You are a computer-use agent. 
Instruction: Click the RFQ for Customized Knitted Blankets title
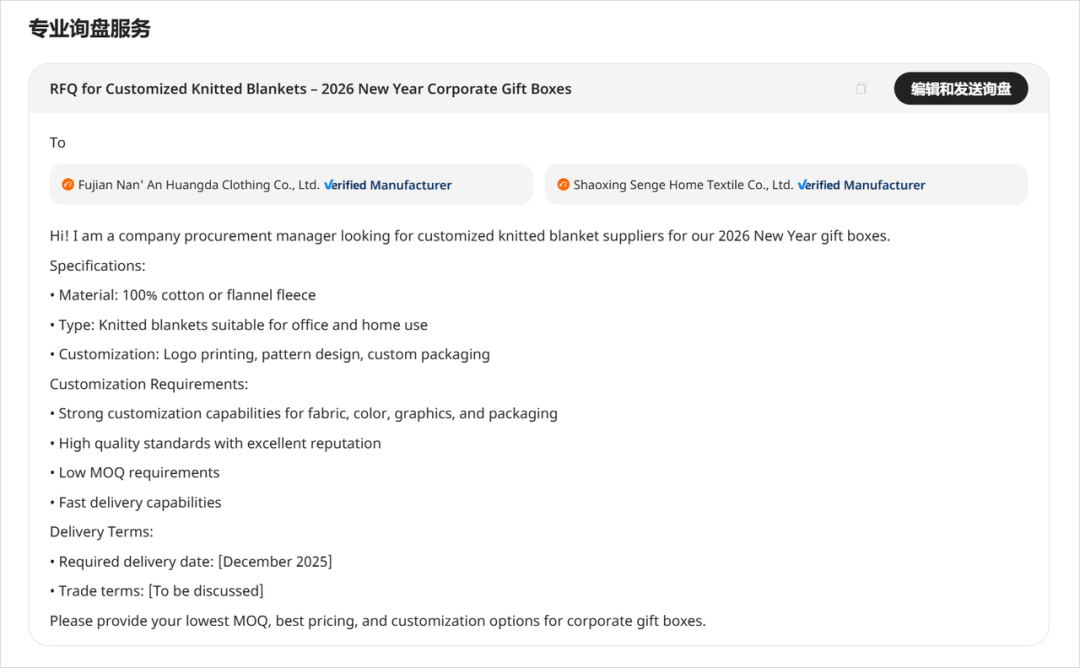(310, 89)
